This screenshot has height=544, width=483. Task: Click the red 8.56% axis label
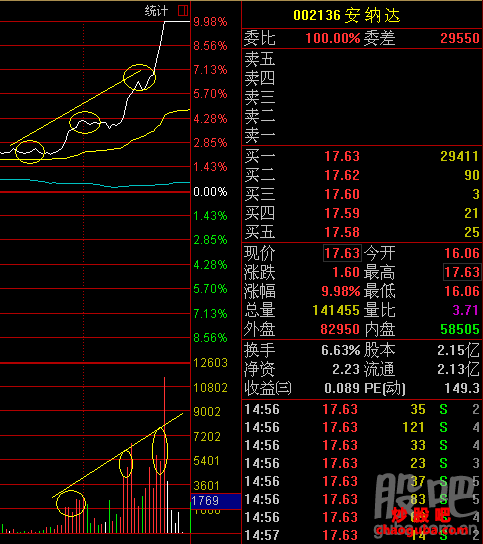210,46
